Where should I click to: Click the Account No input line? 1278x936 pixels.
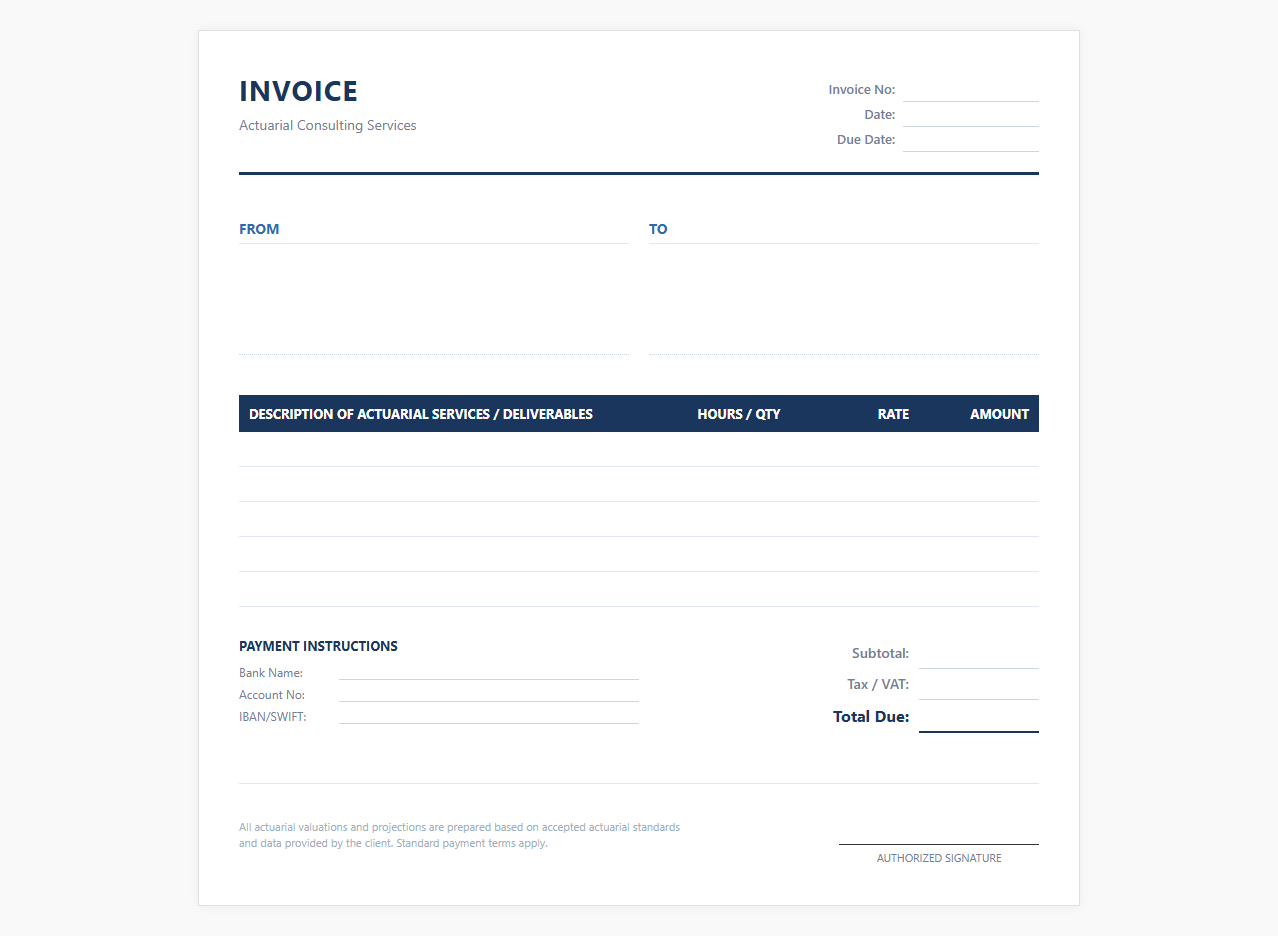coord(489,694)
